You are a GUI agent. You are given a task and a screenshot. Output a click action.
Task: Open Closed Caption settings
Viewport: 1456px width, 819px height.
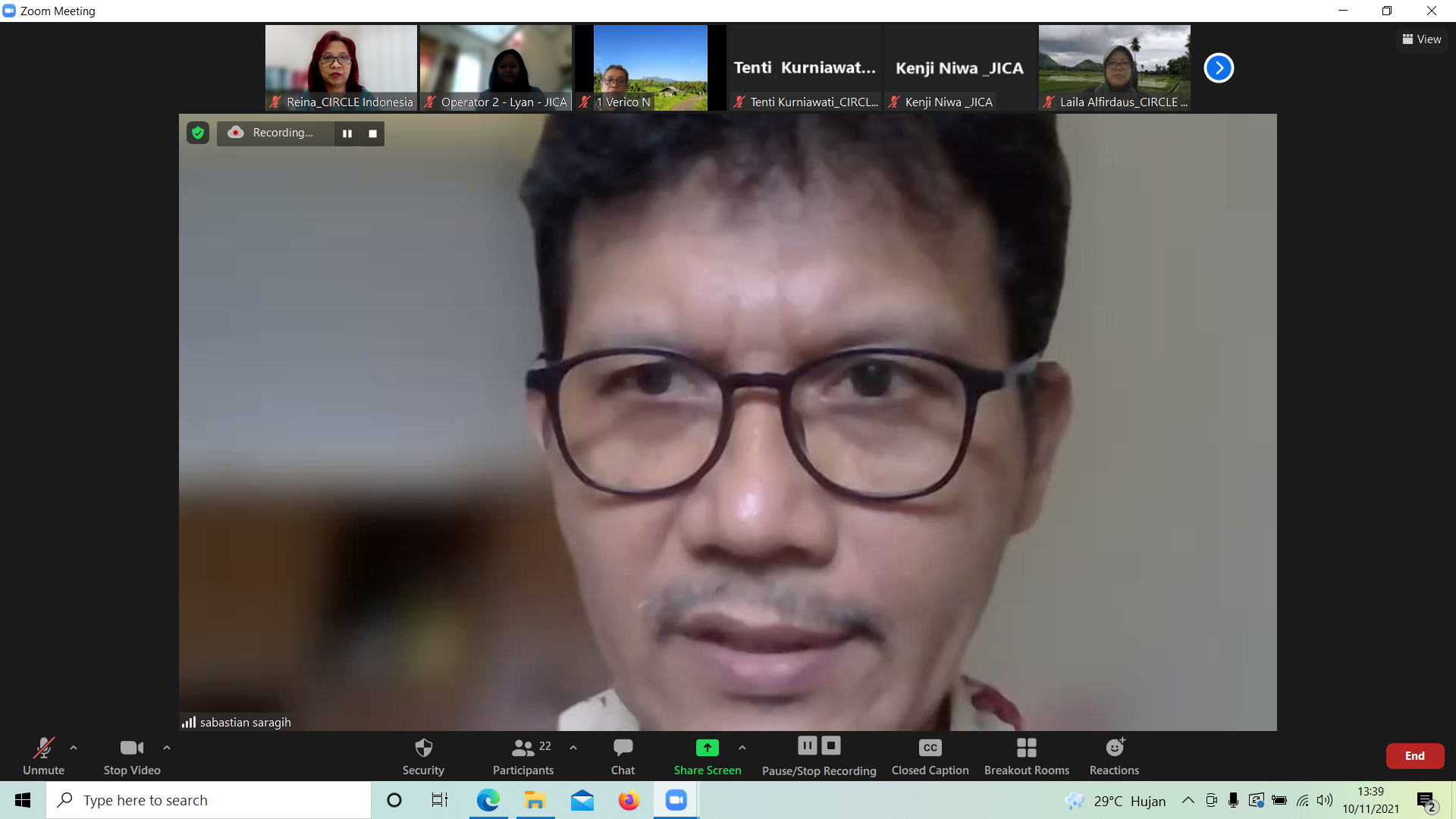pyautogui.click(x=930, y=756)
